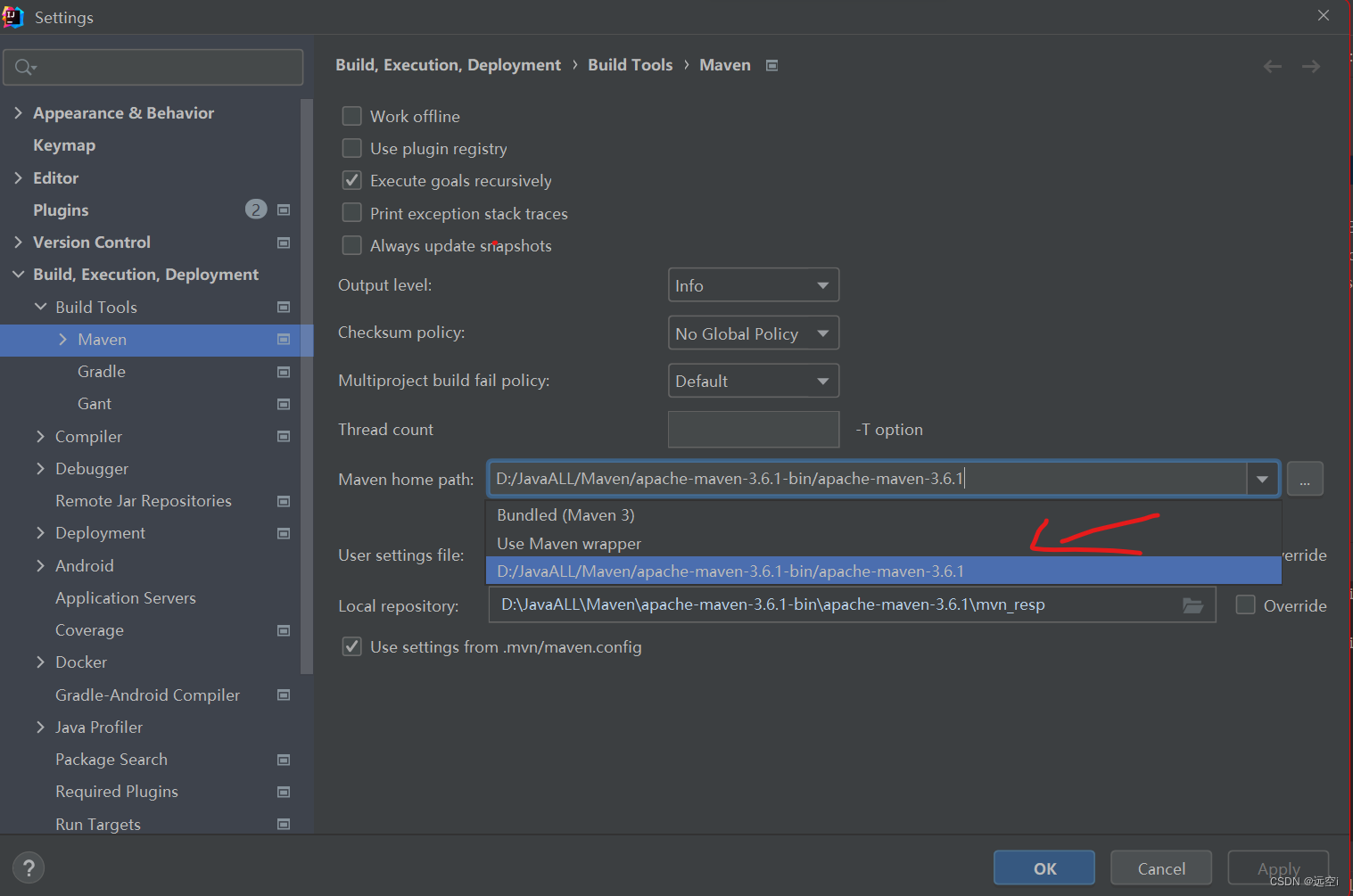The image size is (1353, 896).
Task: Open help via the question mark icon
Action: (29, 867)
